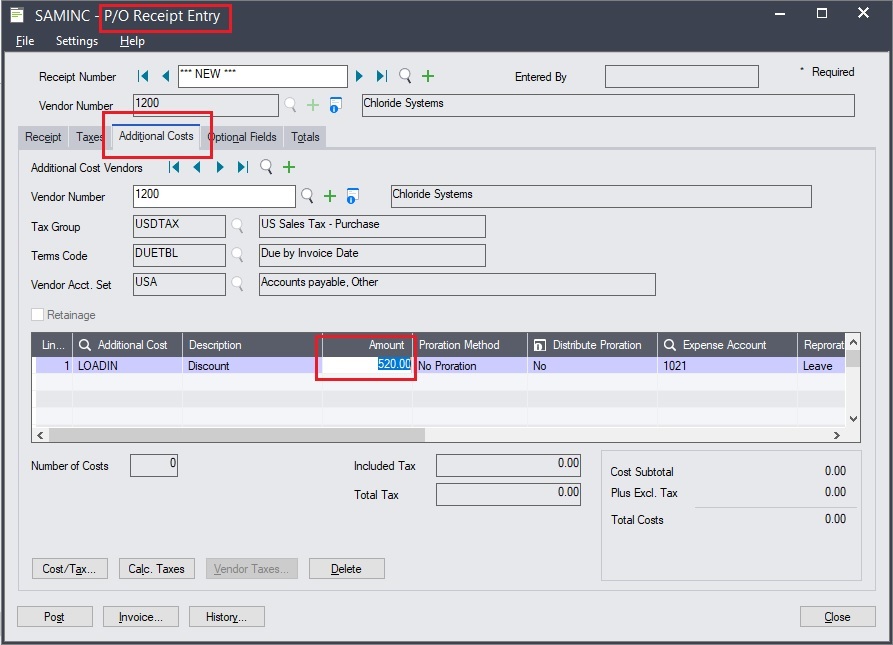Open the Help menu
This screenshot has width=893, height=645.
coord(132,41)
